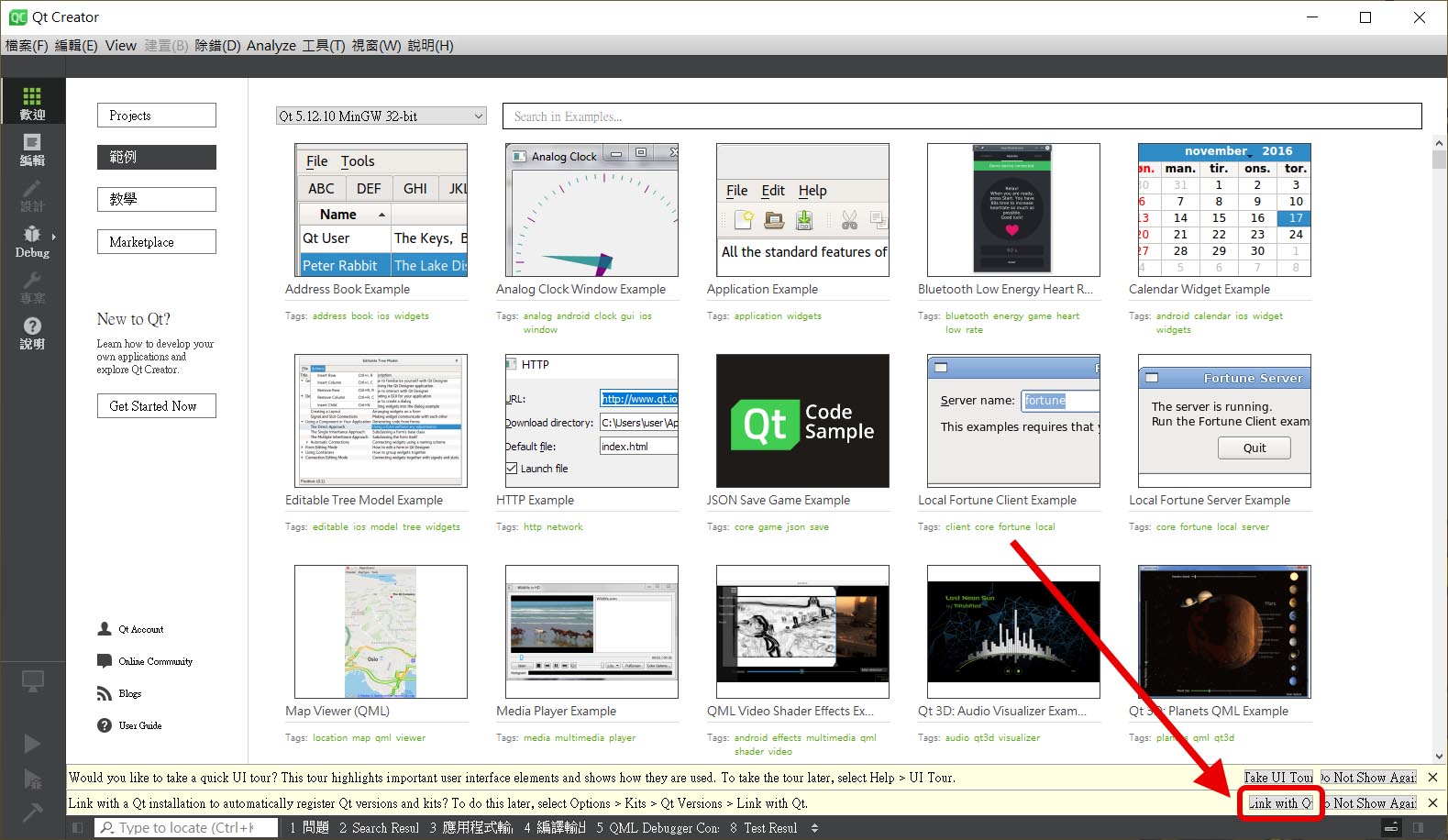Open the QML Debugger Console pane
Image resolution: width=1448 pixels, height=840 pixels.
point(658,828)
